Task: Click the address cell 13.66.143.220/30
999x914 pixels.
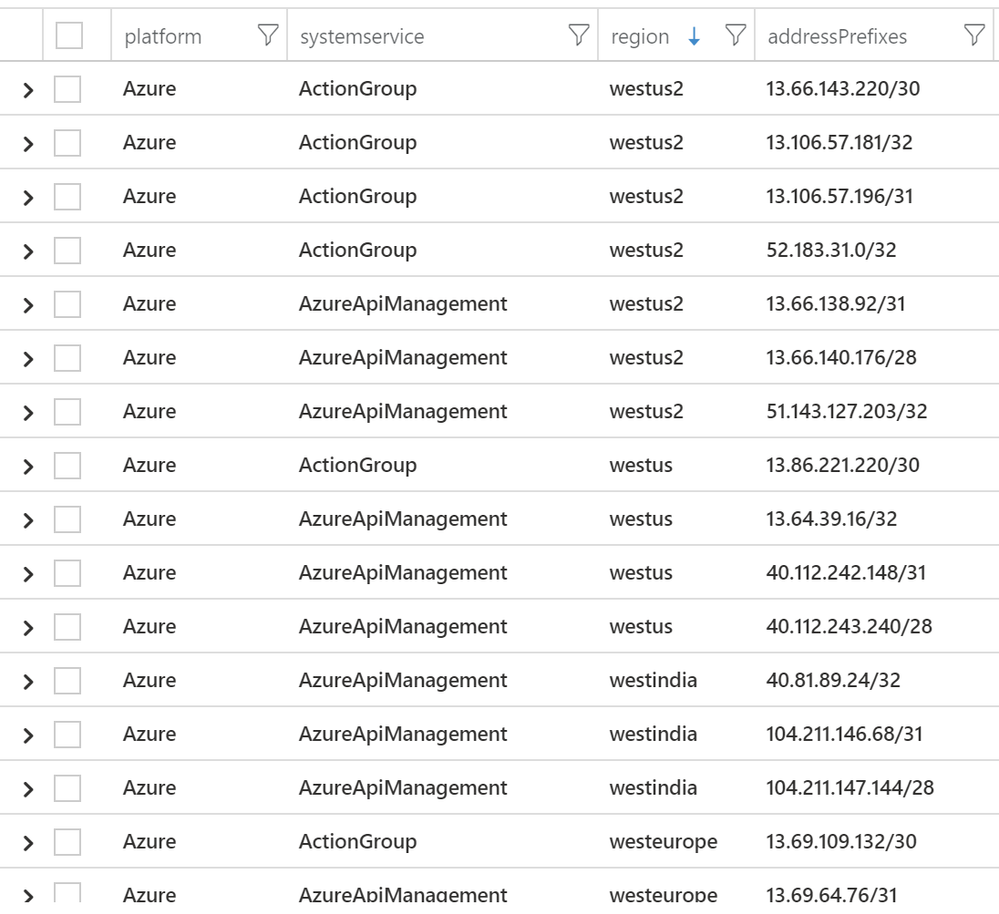Action: [843, 89]
